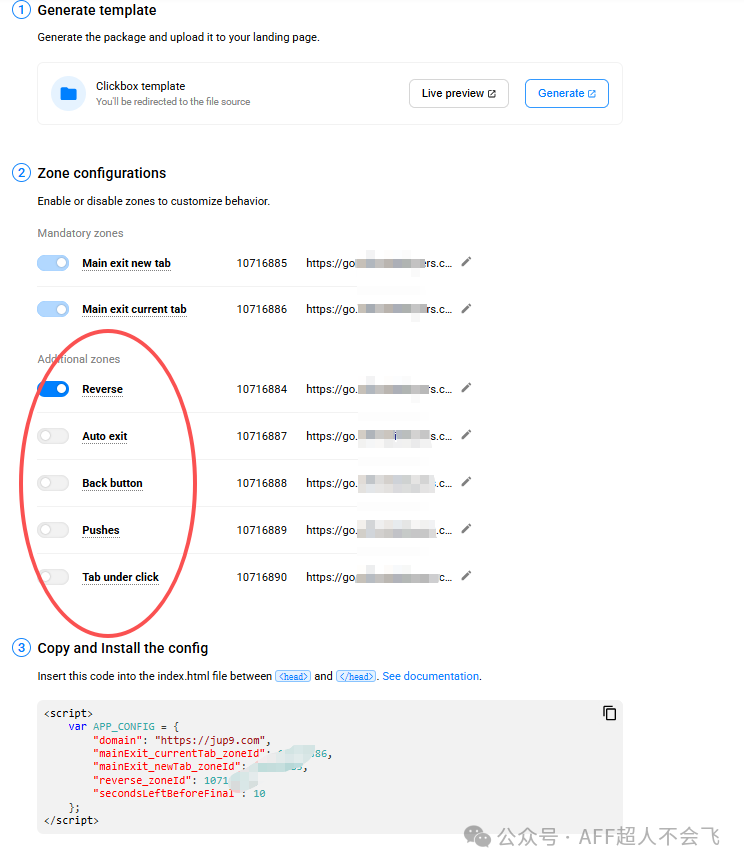Open the Live preview button
Image resolution: width=744 pixels, height=867 pixels.
459,93
